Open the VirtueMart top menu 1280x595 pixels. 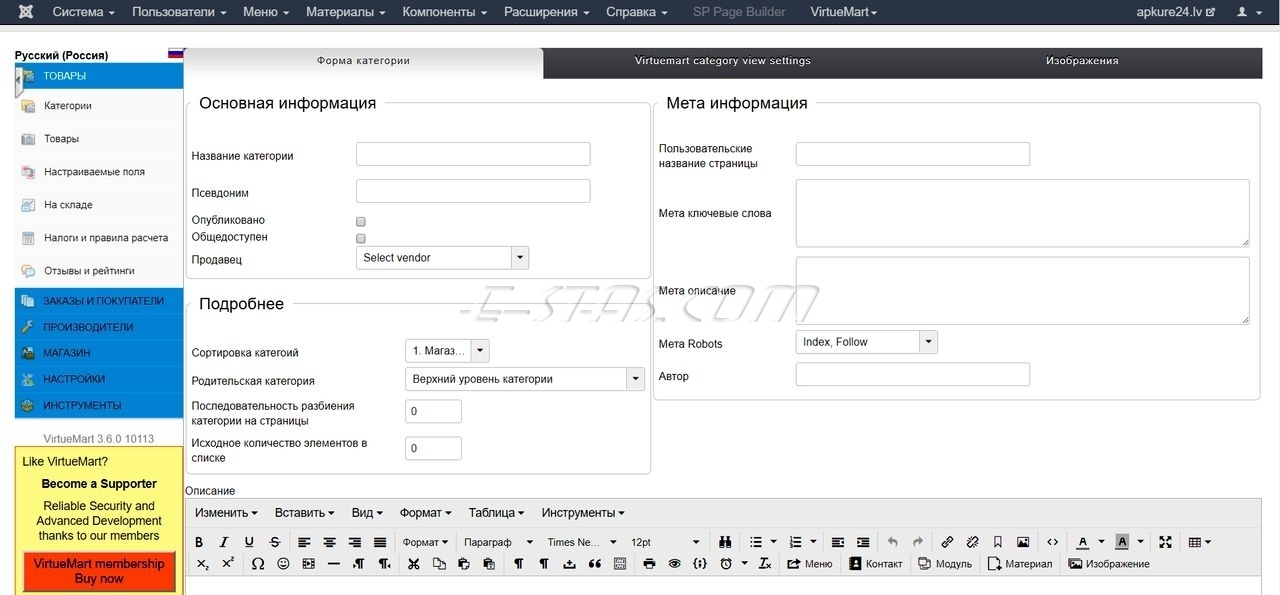click(x=844, y=12)
